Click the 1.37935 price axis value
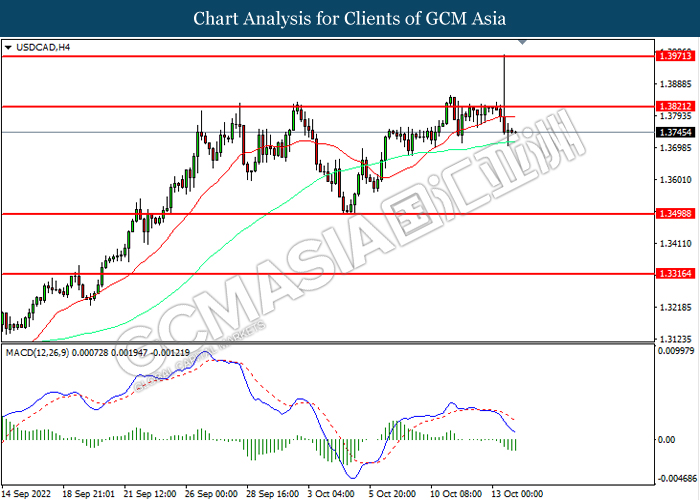 click(676, 116)
